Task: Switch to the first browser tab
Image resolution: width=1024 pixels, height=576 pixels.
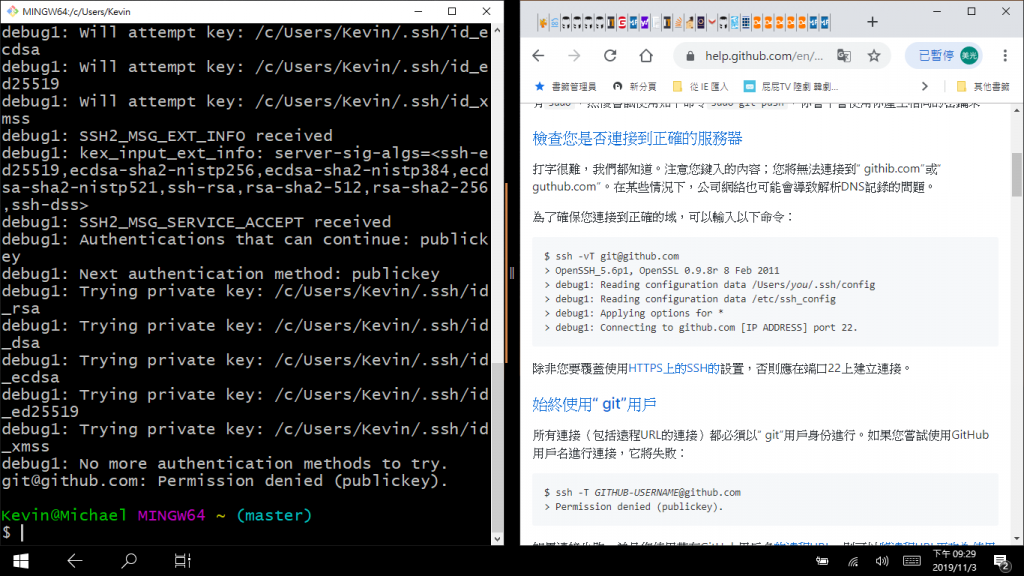Action: [543, 24]
